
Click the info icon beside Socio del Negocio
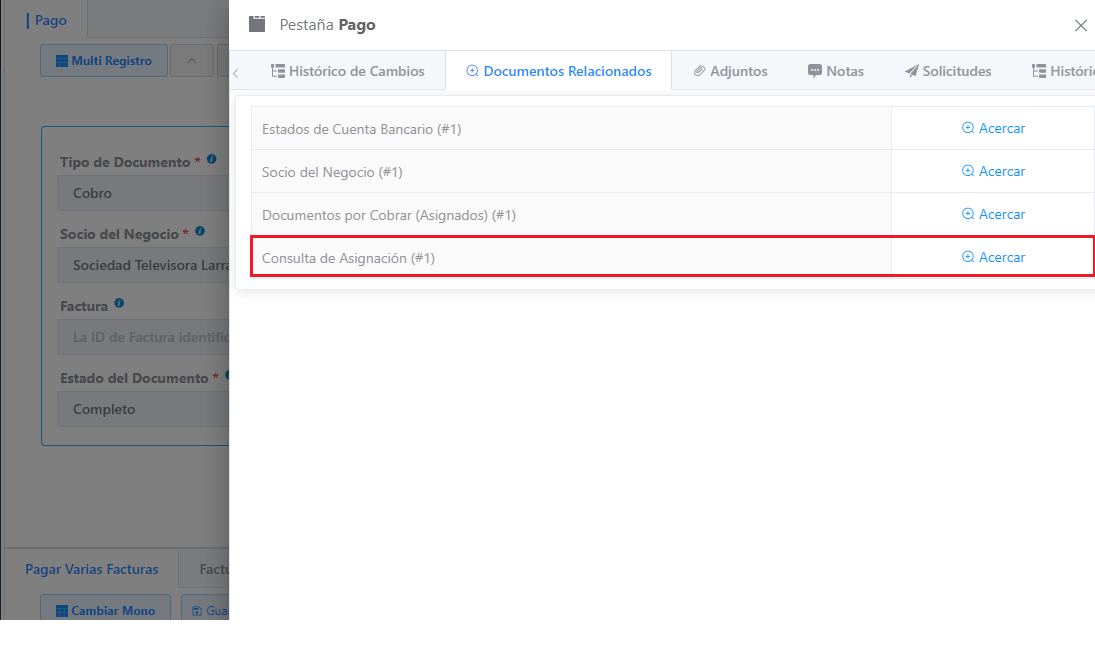point(200,232)
